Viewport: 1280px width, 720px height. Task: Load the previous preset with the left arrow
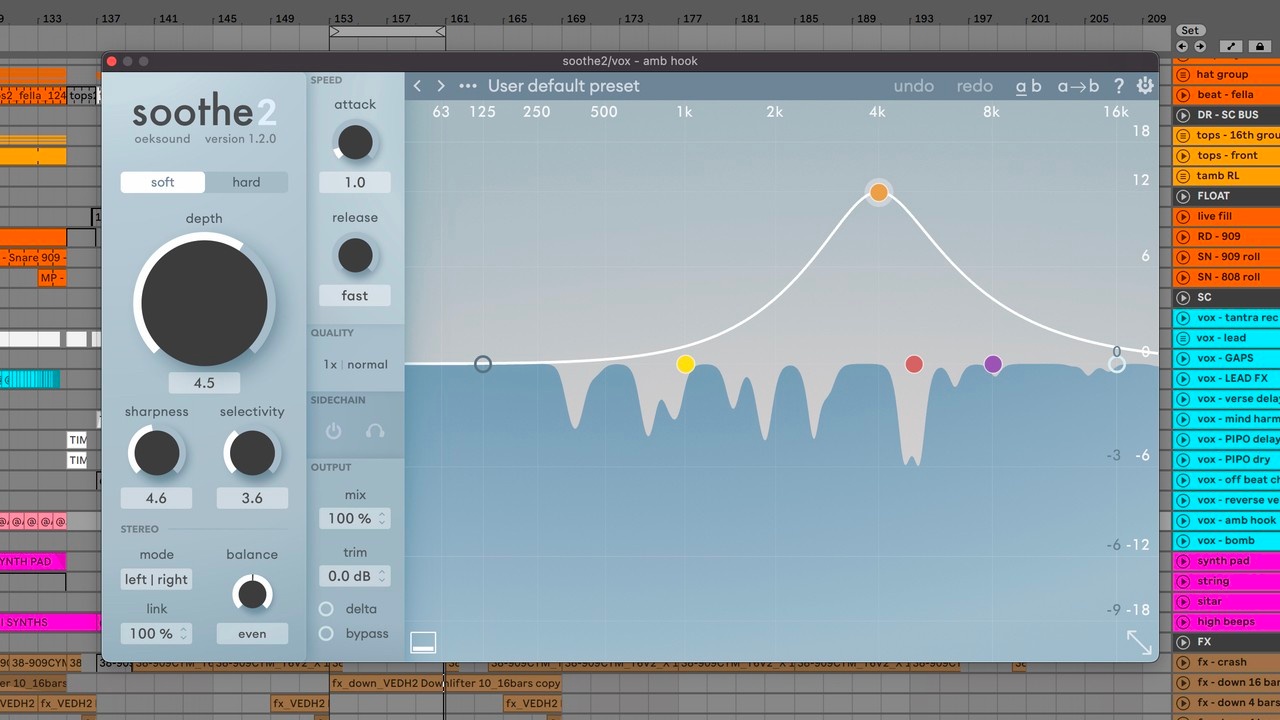coord(418,86)
